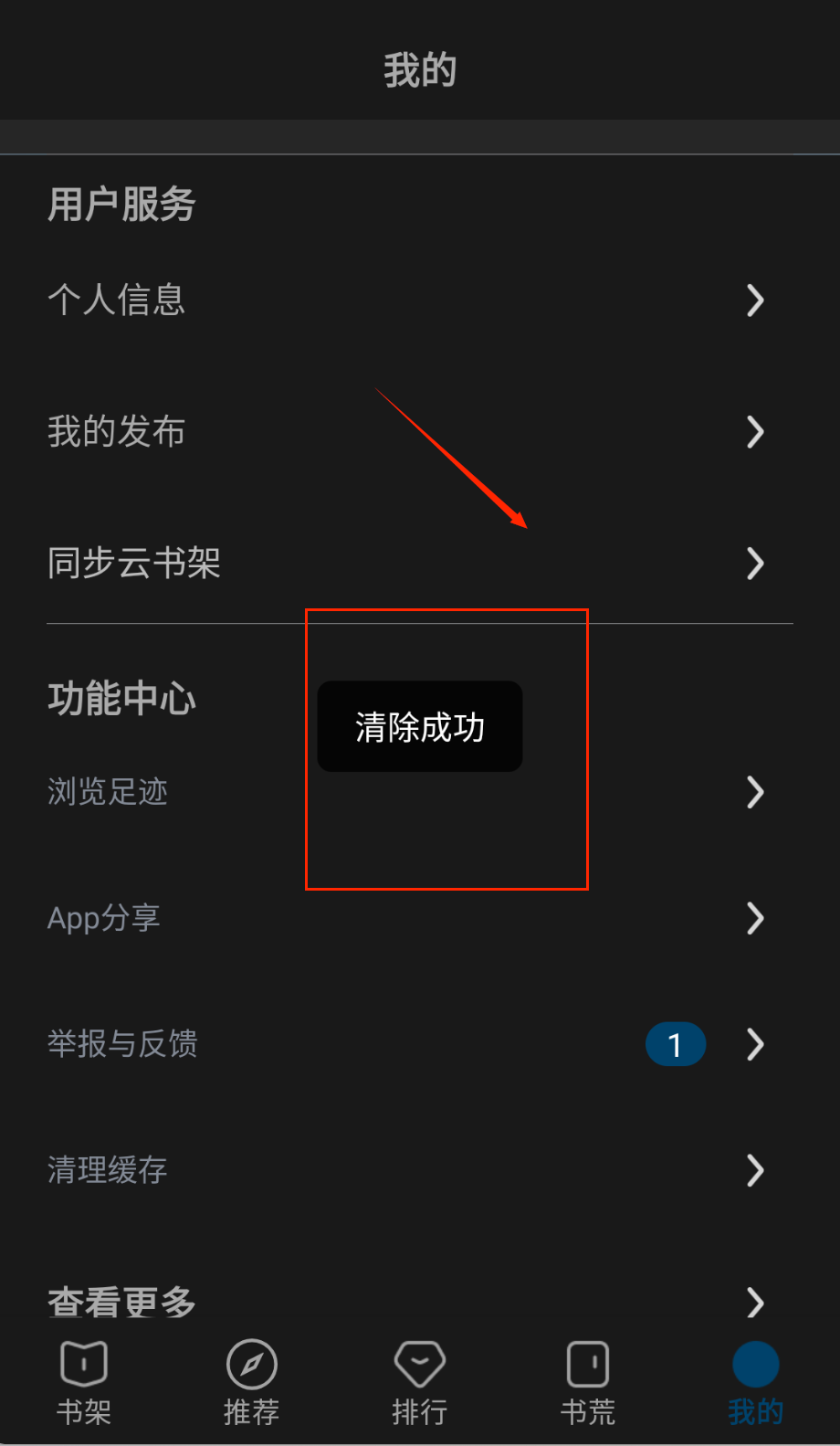The image size is (840, 1446).
Task: Open 我的发布 using its right chevron
Action: pyautogui.click(x=755, y=431)
